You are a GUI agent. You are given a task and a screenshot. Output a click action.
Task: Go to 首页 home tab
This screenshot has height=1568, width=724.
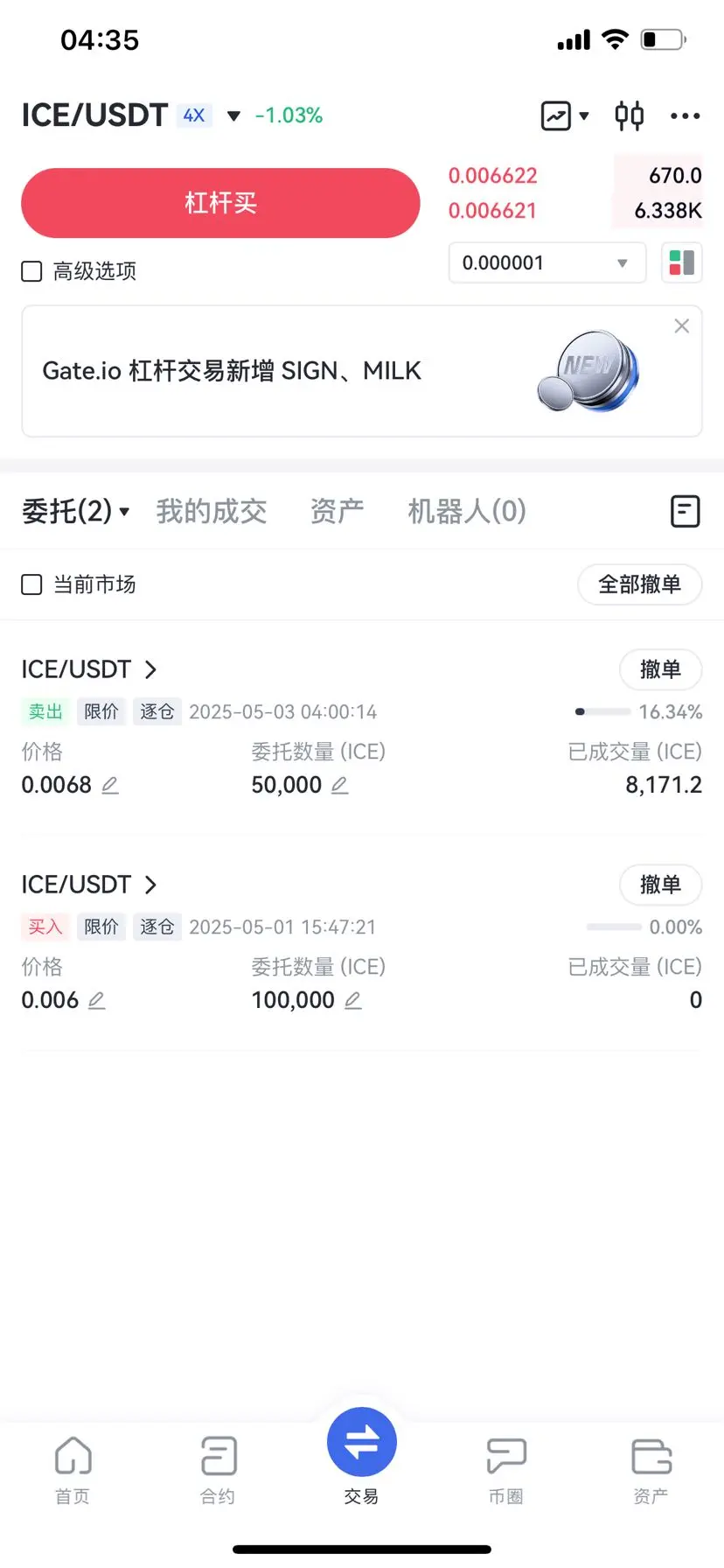73,1470
